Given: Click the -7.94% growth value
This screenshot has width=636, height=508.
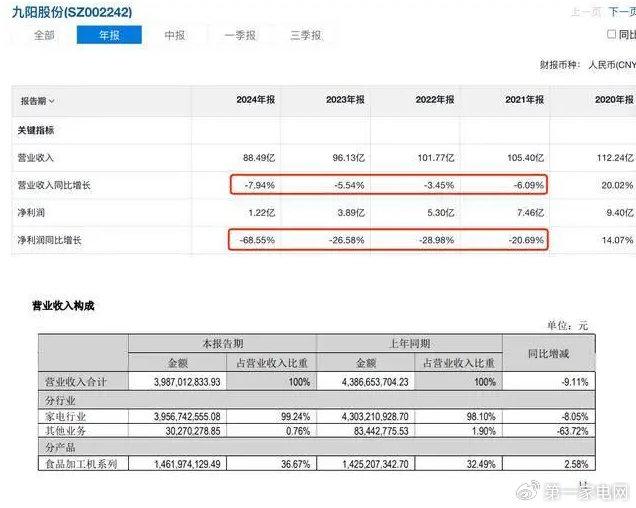Looking at the screenshot, I should 260,185.
